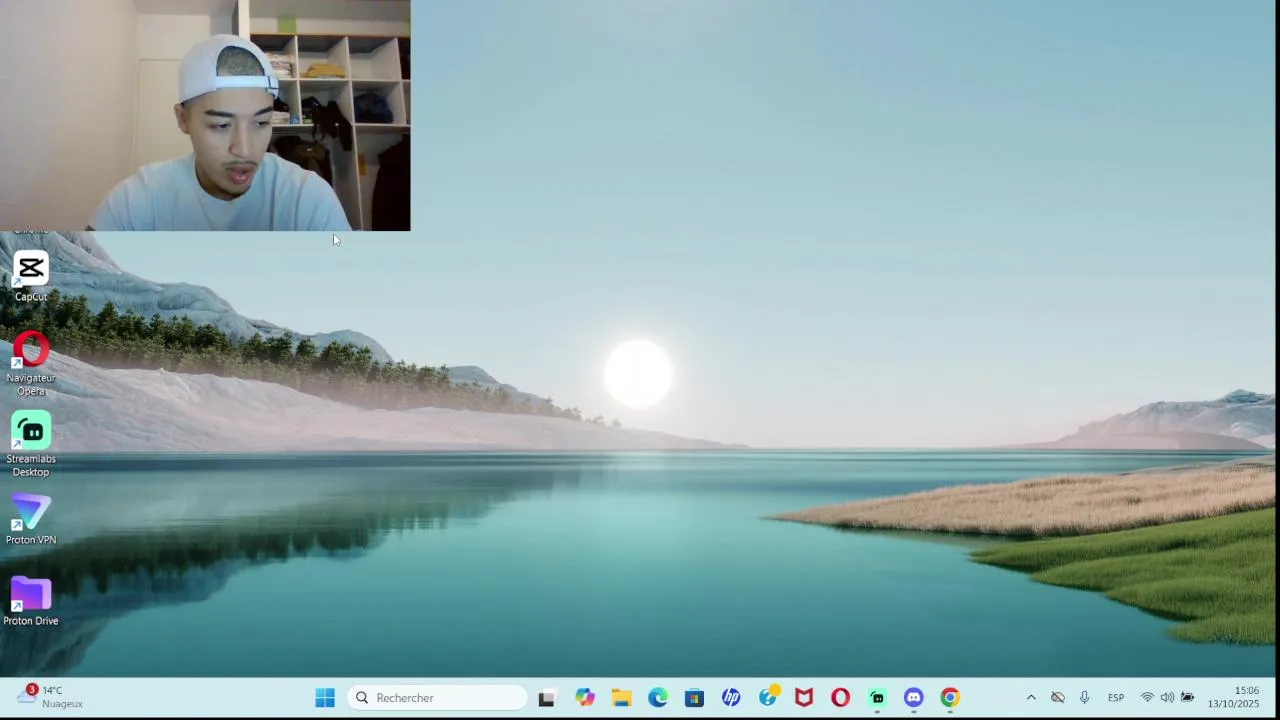Launch Microsoft Edge from the taskbar
The width and height of the screenshot is (1280, 720).
pyautogui.click(x=658, y=698)
